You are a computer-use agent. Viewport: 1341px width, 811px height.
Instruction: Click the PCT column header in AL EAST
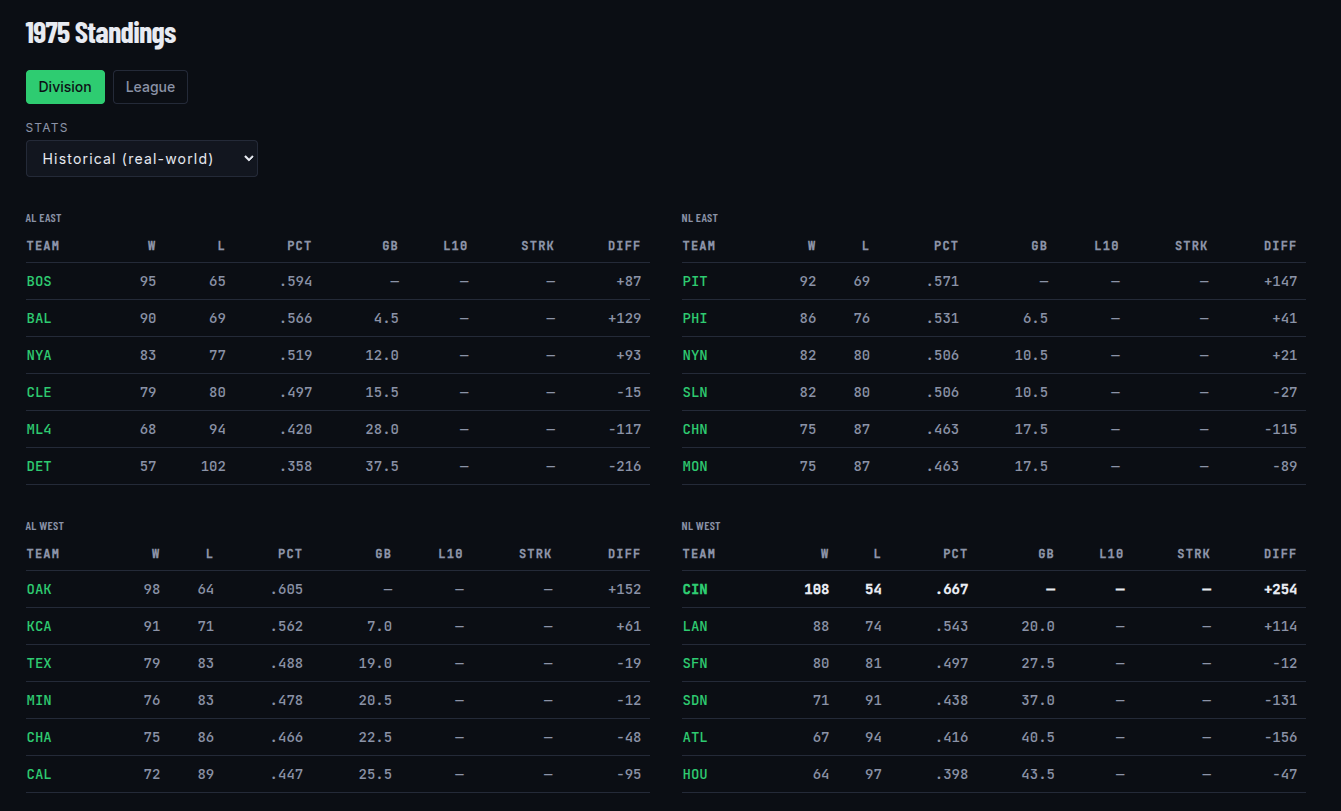click(300, 246)
